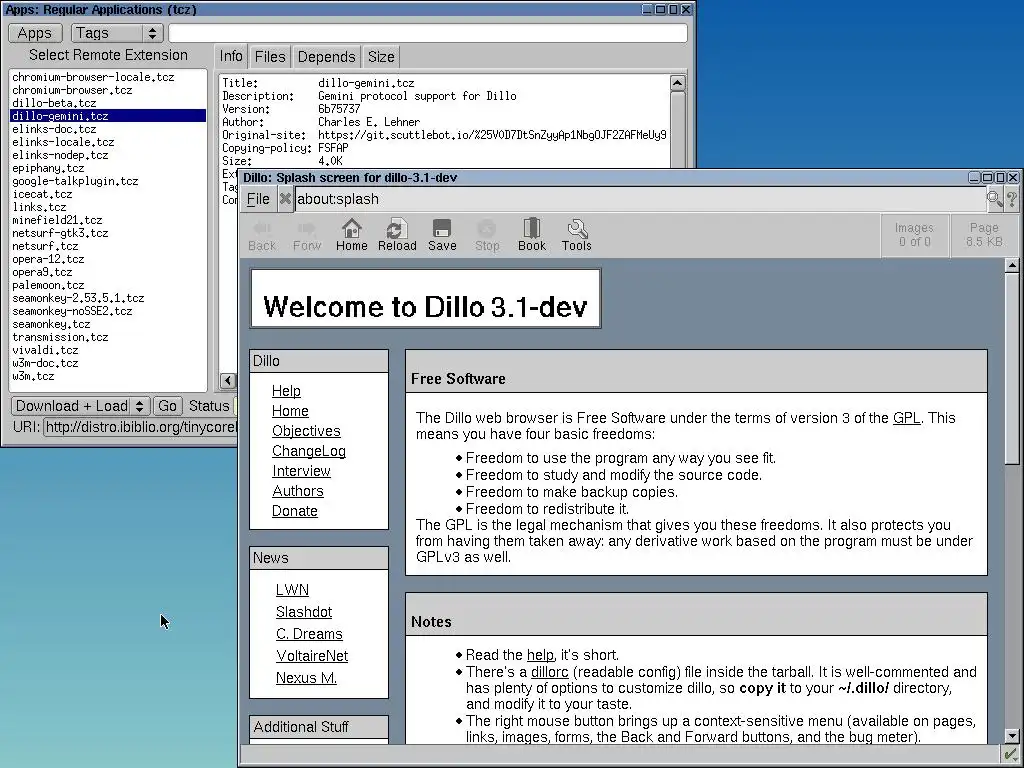Expand the Tags dropdown
Image resolution: width=1024 pixels, height=768 pixels.
click(x=117, y=33)
